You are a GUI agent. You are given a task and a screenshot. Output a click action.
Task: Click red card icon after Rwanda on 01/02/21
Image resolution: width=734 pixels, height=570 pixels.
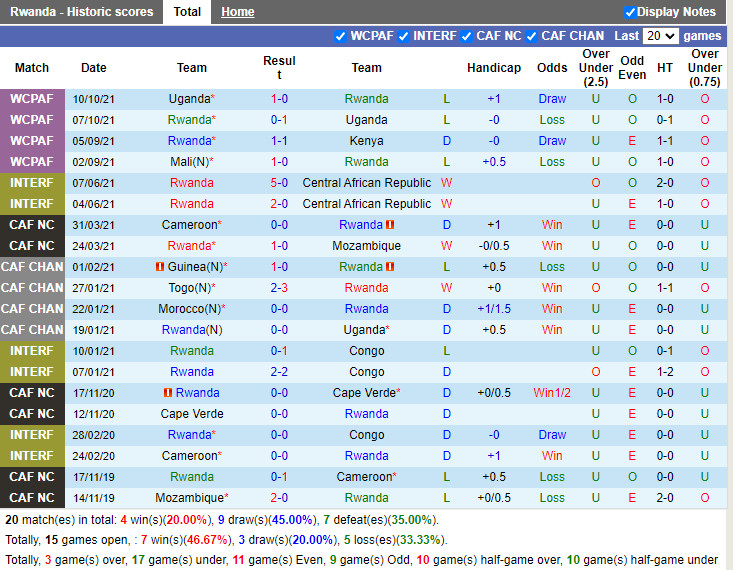coord(390,267)
